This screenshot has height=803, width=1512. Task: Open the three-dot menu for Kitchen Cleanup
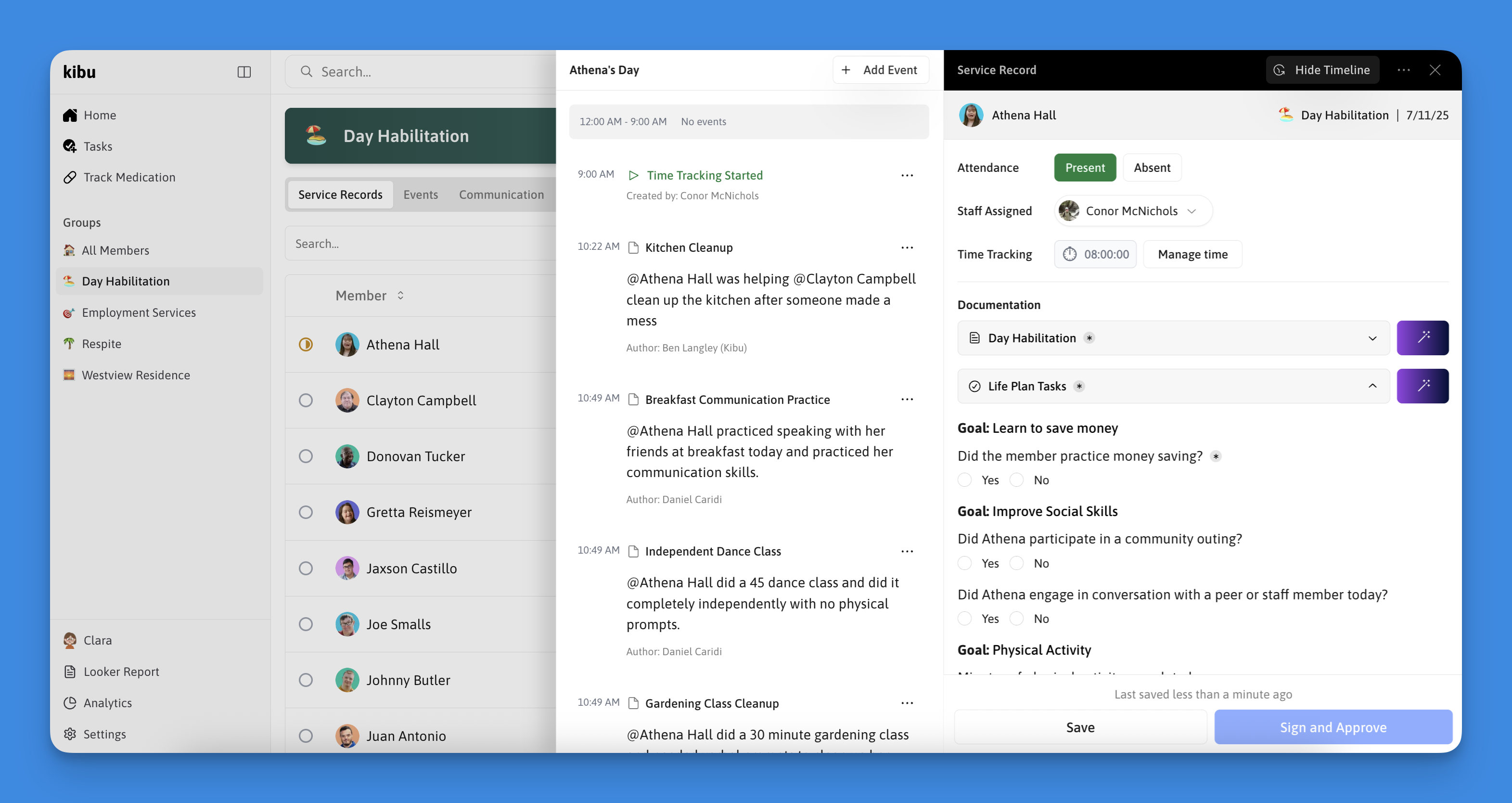[x=907, y=247]
